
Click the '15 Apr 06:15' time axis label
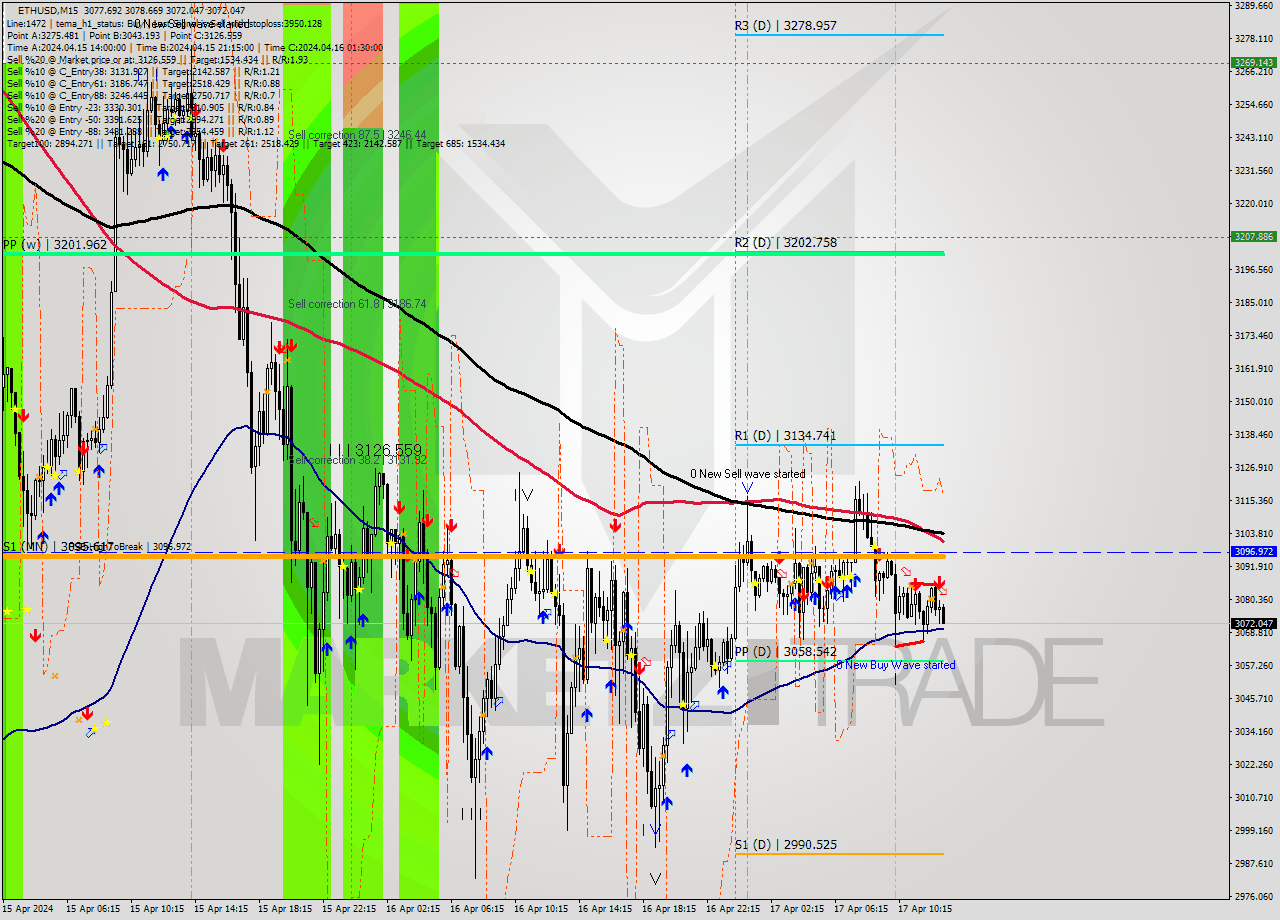93,909
